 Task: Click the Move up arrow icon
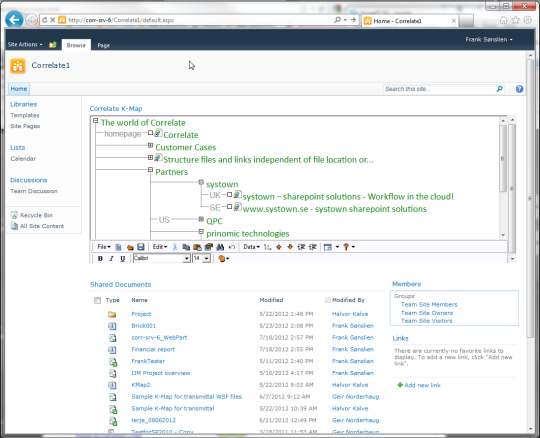[x=279, y=247]
